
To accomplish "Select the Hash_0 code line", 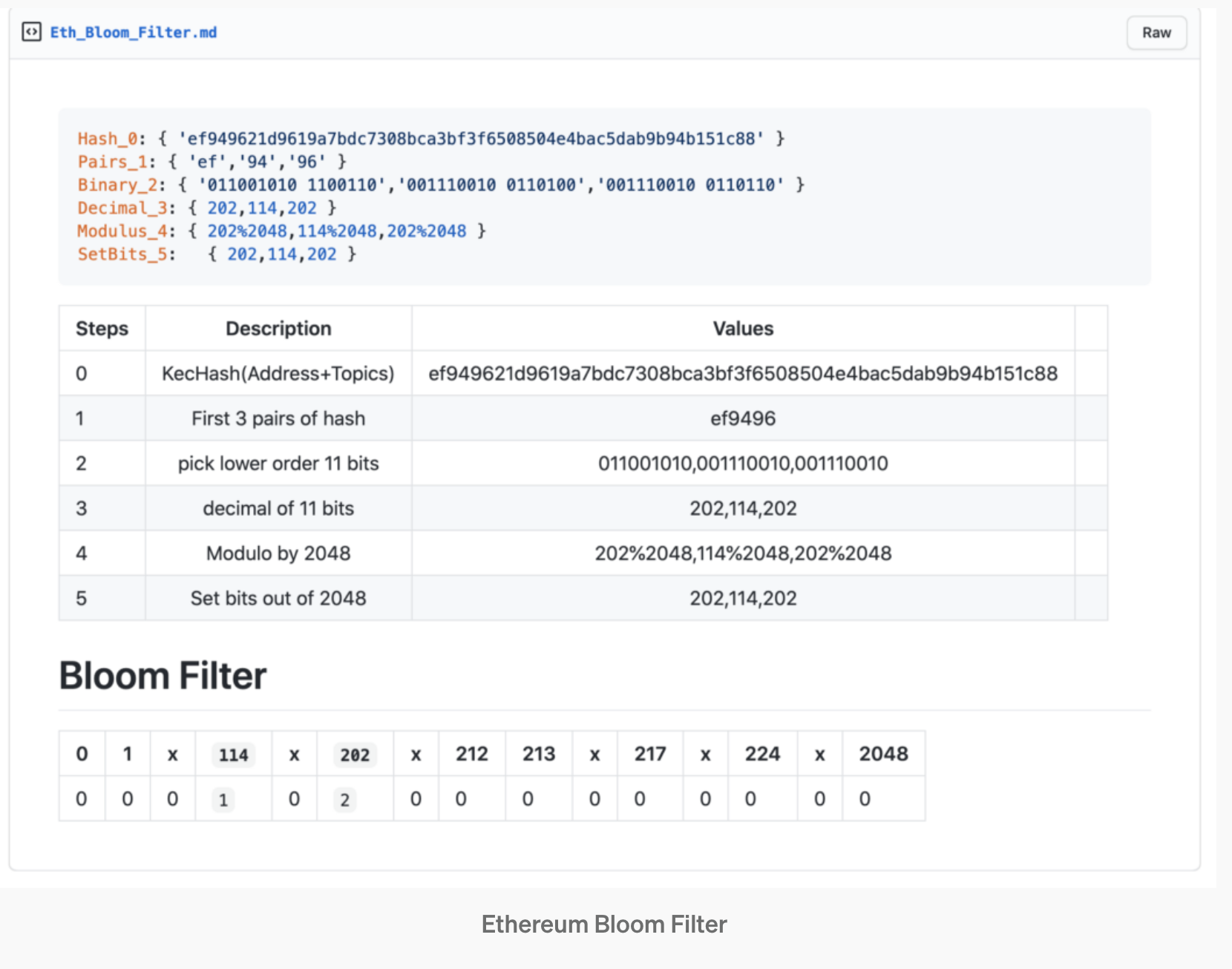I will (x=431, y=139).
